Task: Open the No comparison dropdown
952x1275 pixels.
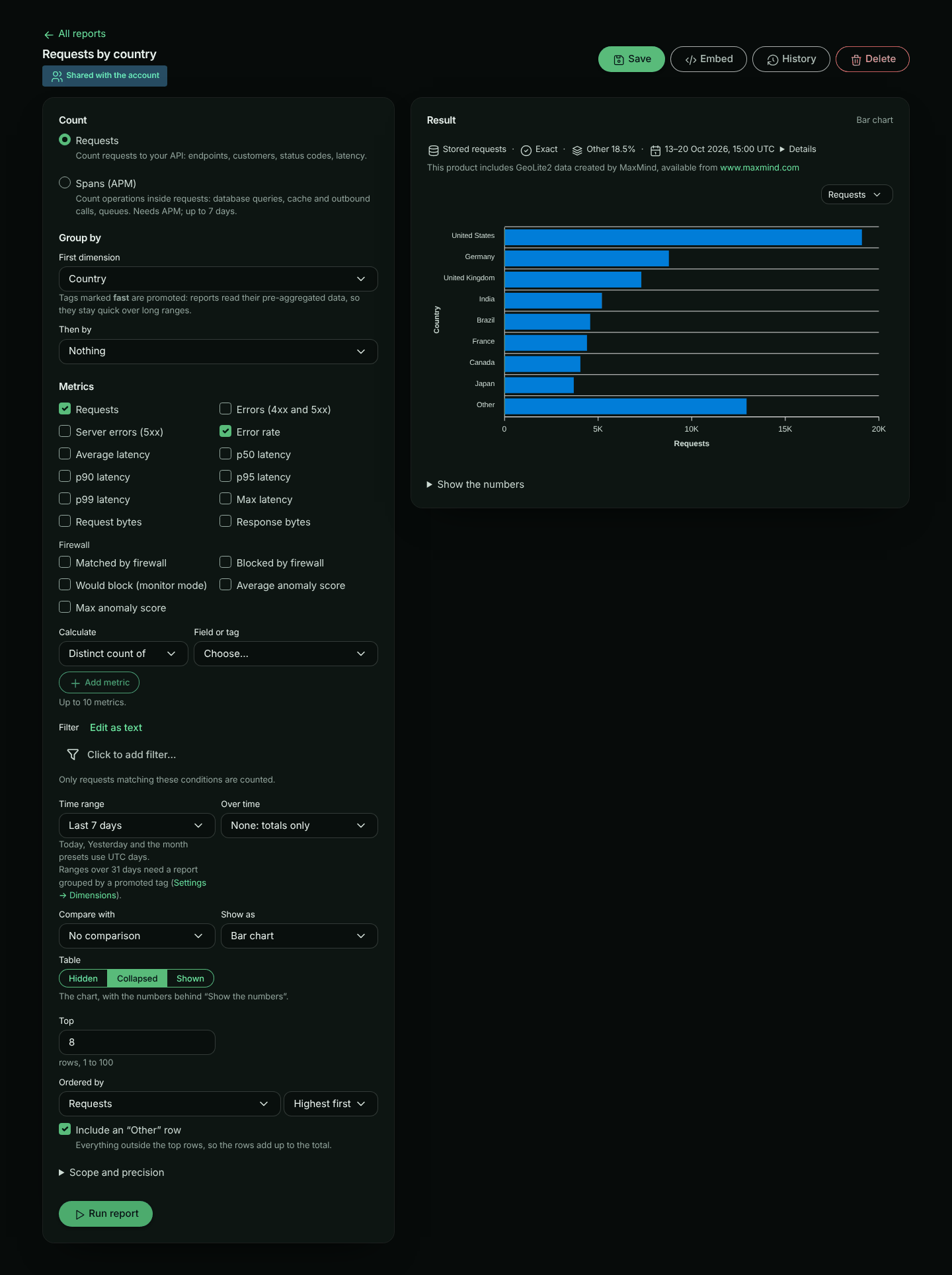Action: coord(137,936)
